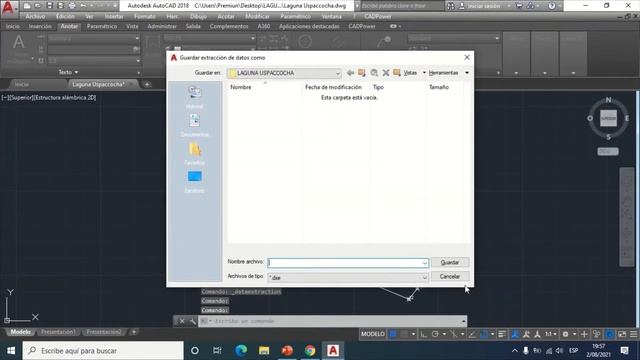Create a new folder via dialog toolbar

click(397, 73)
